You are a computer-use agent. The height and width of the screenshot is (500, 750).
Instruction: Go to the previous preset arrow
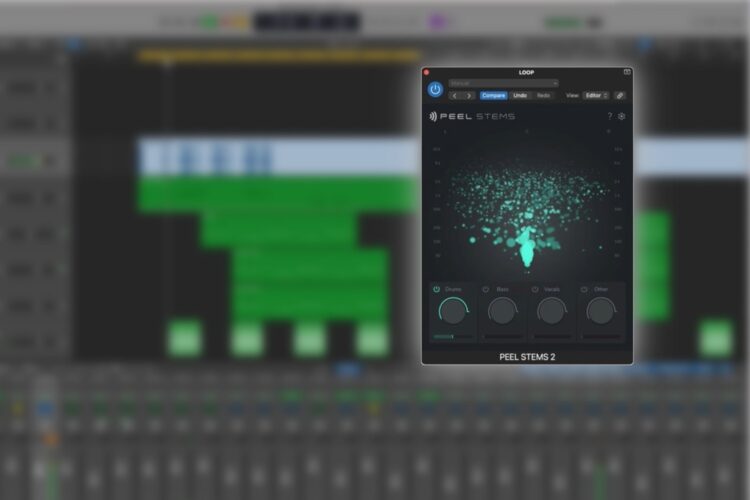[x=454, y=96]
